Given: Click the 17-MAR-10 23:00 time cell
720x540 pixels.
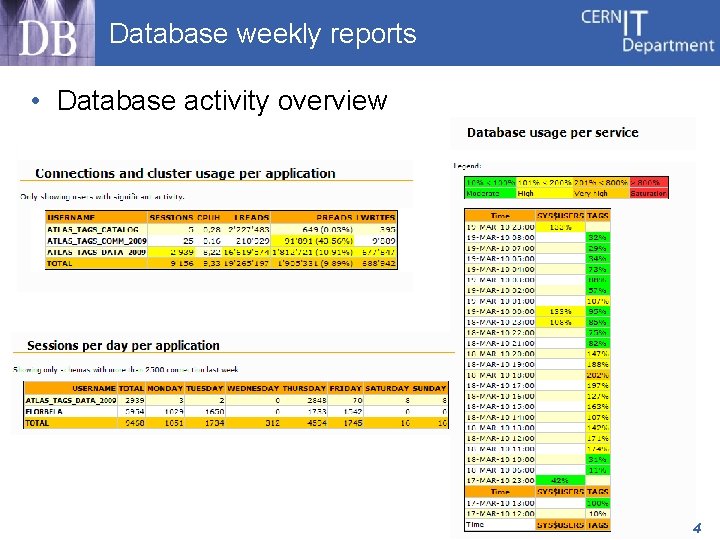Looking at the screenshot, I should click(x=501, y=481).
